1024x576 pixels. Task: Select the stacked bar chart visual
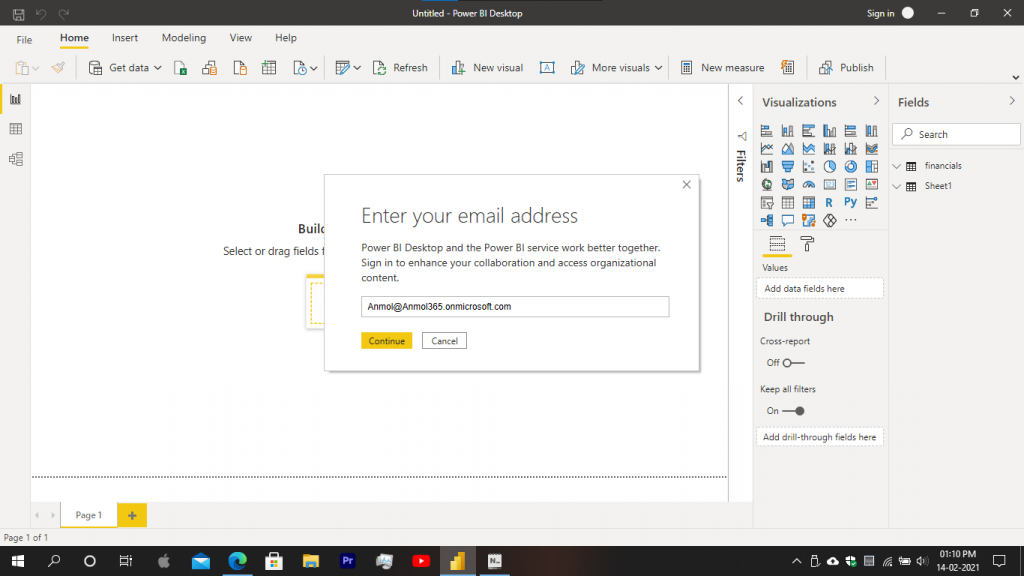767,131
